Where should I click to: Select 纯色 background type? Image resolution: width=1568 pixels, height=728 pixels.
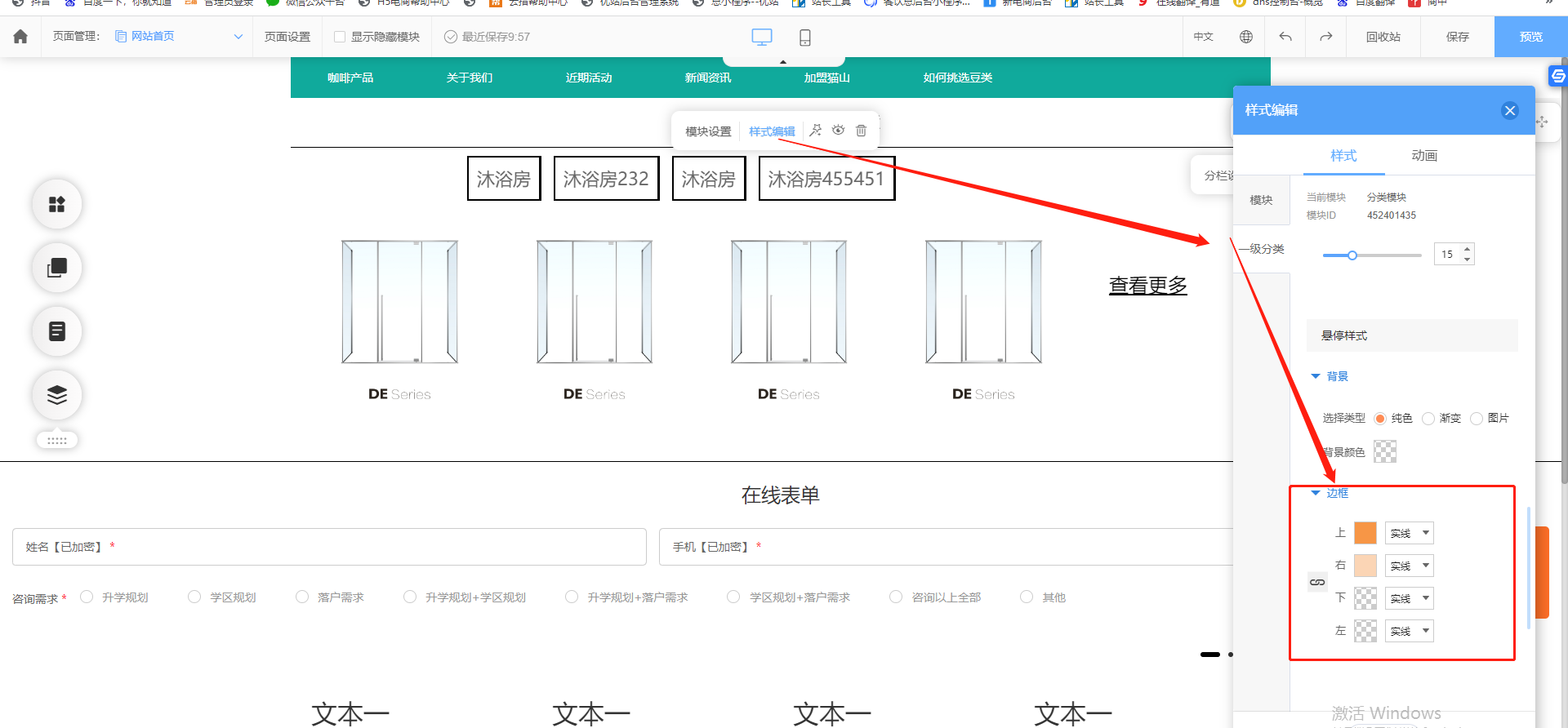tap(1380, 419)
